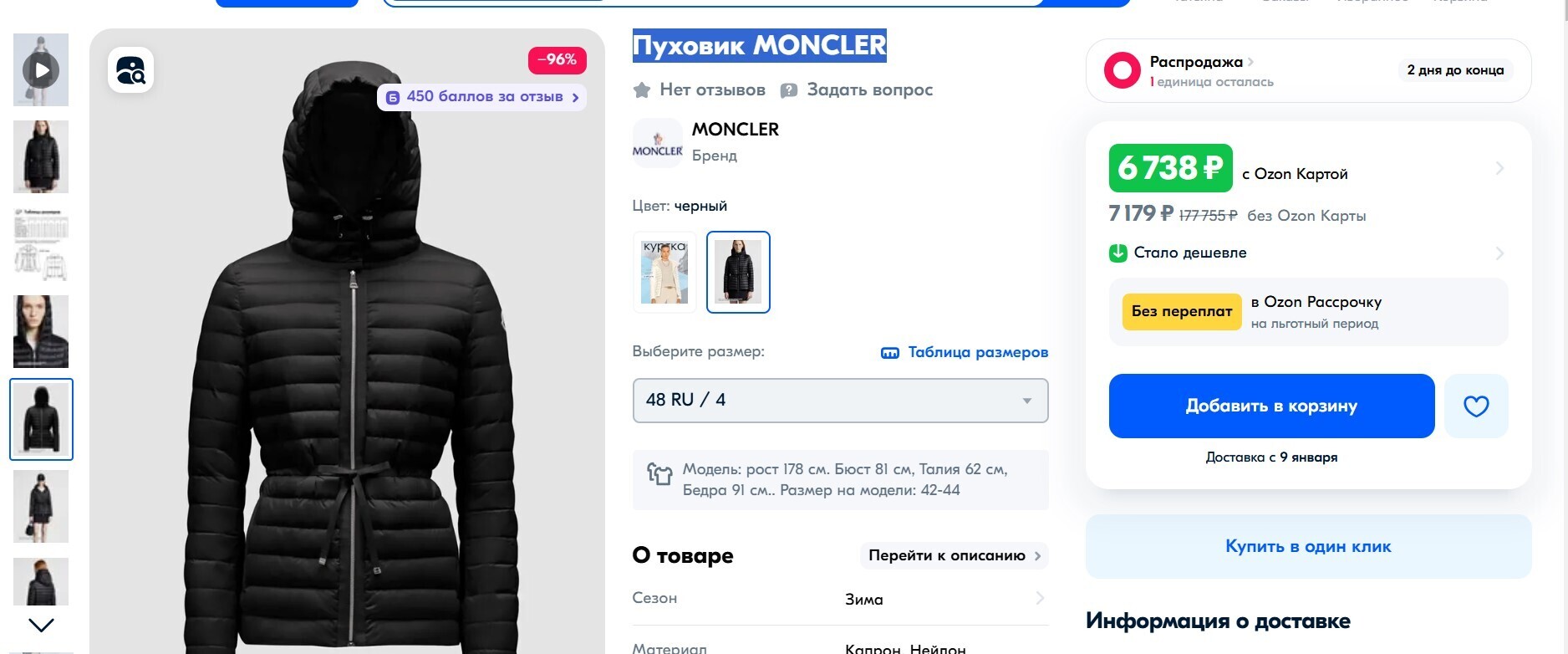
Task: Buy the jacket in one click
Action: (x=1308, y=547)
